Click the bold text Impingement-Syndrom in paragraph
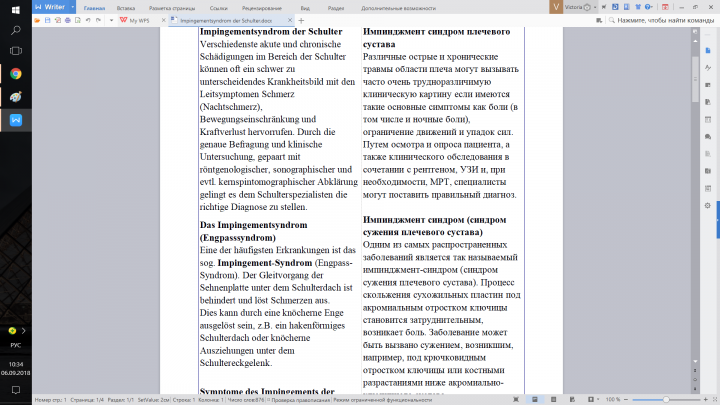Image resolution: width=720 pixels, height=405 pixels. [264, 263]
